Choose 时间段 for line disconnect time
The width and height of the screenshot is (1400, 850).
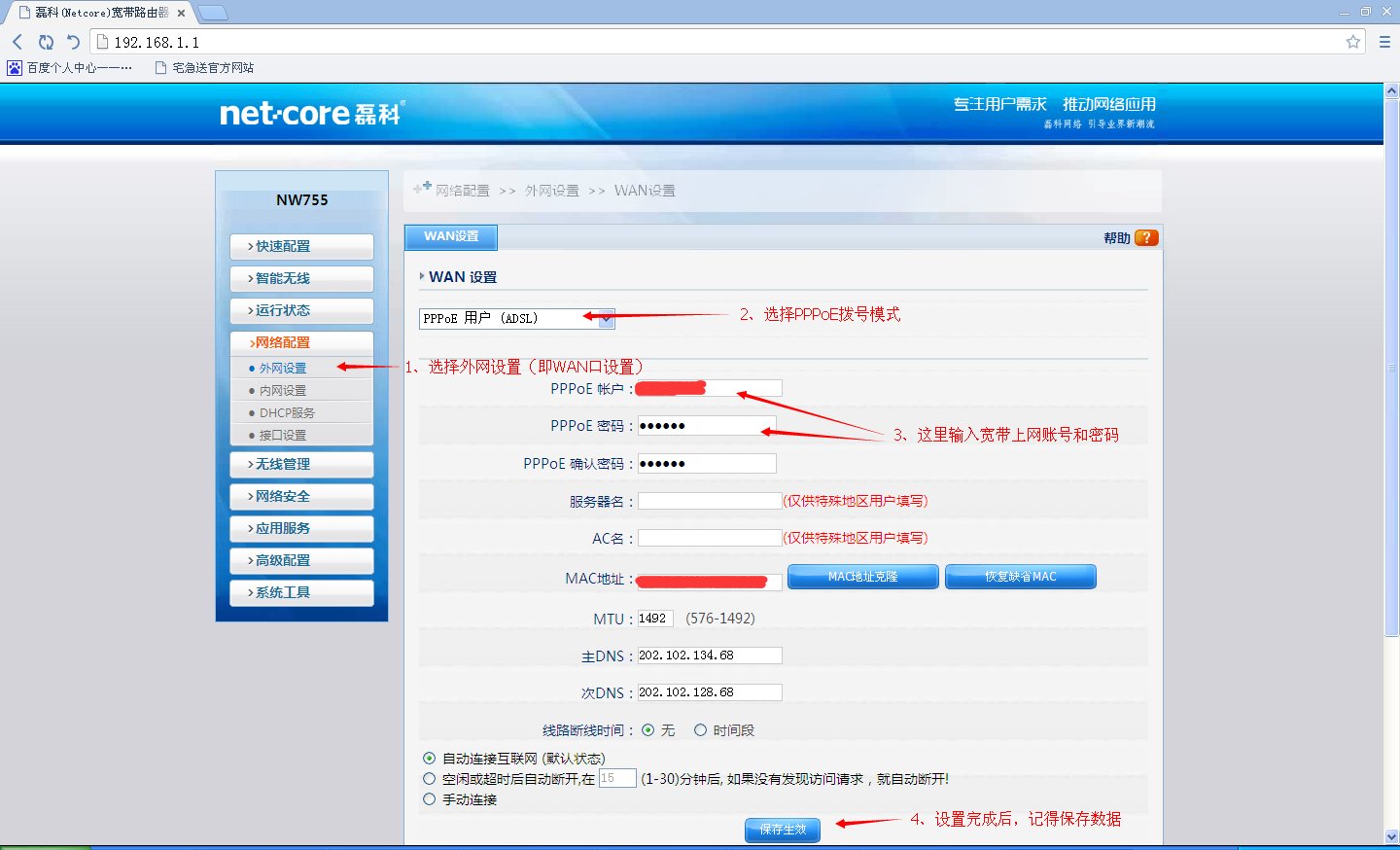700,729
